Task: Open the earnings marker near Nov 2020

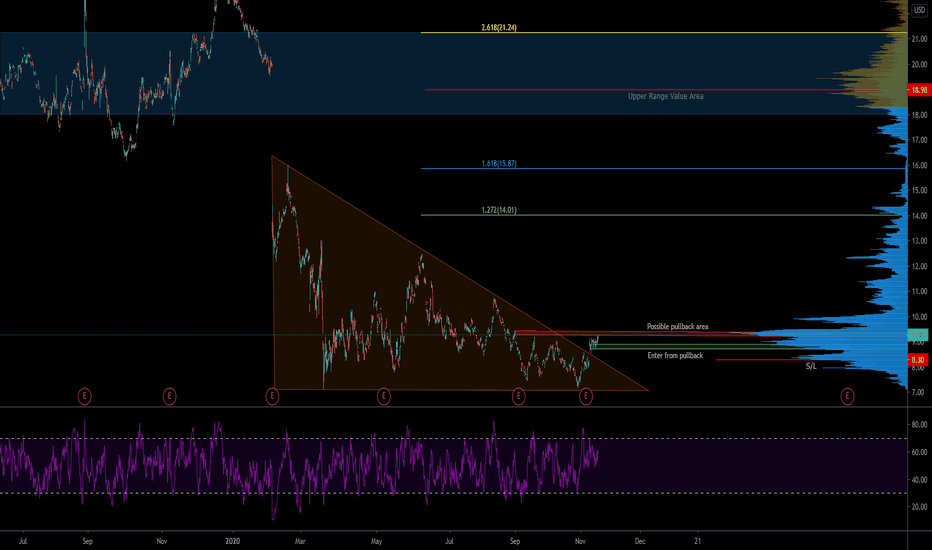Action: point(586,395)
